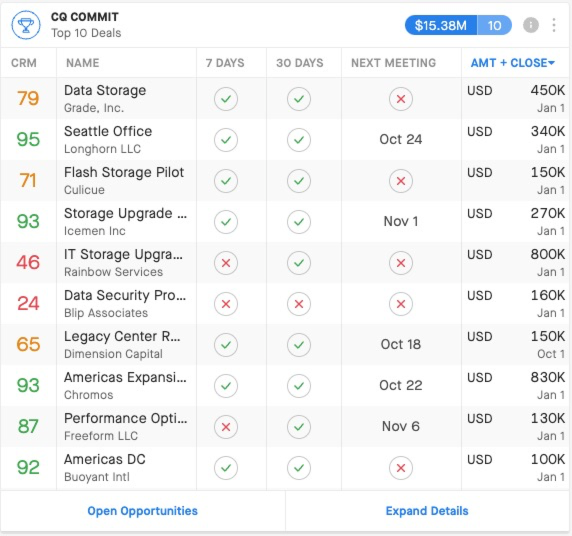The height and width of the screenshot is (536, 572).
Task: Click Next Meeting X icon for Americas DC
Action: point(401,468)
